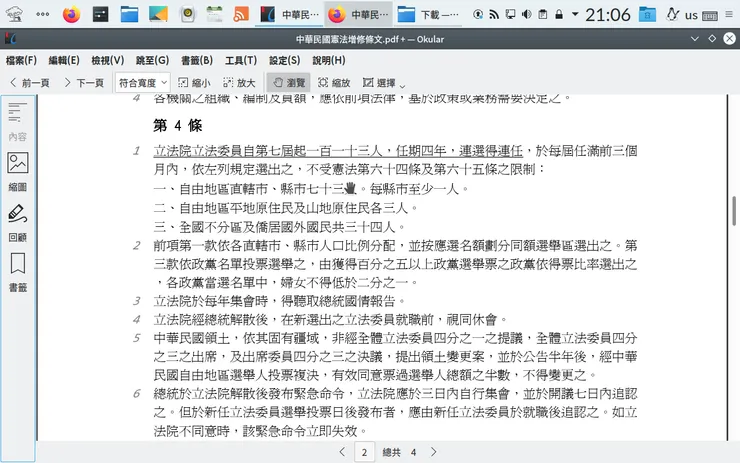Toggle the Zoom (縮放) tool
The height and width of the screenshot is (463, 740).
[334, 83]
